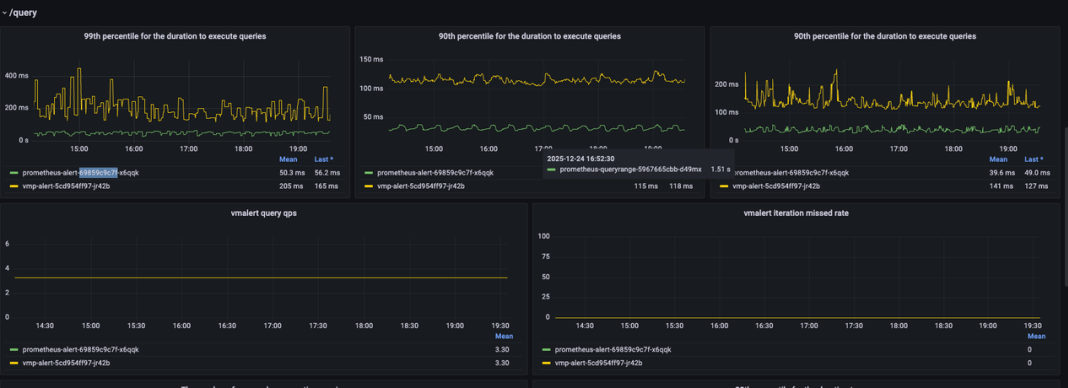
Task: Open the vmalert query qps panel title menu
Action: tap(264, 213)
